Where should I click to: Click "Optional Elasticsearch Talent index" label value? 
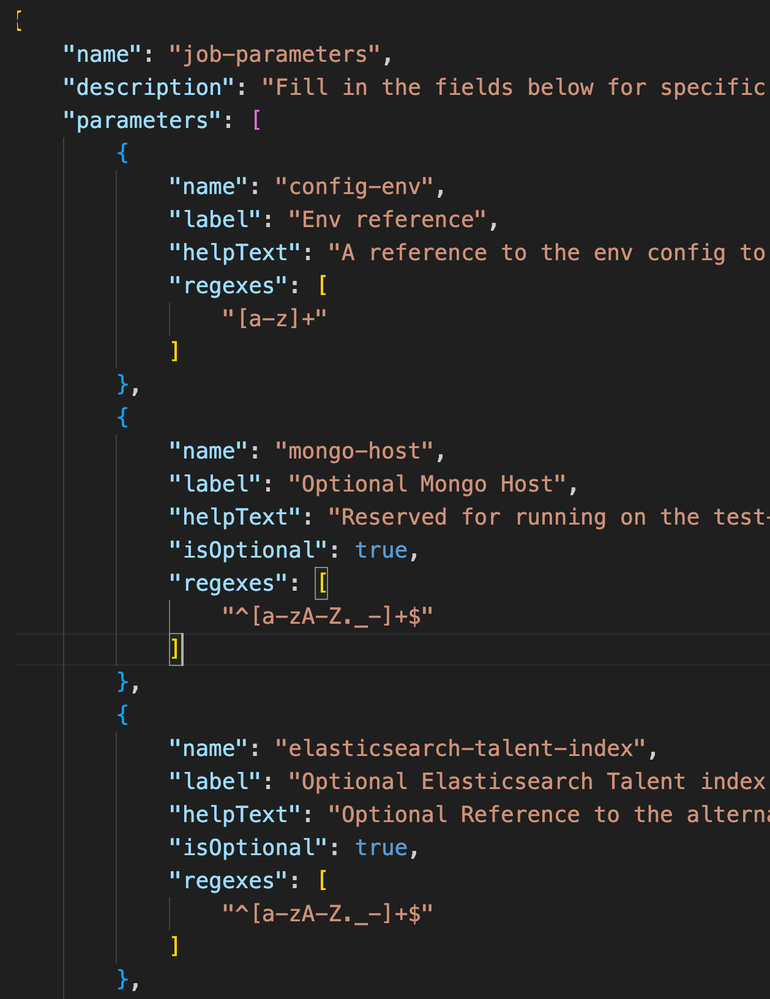point(528,782)
